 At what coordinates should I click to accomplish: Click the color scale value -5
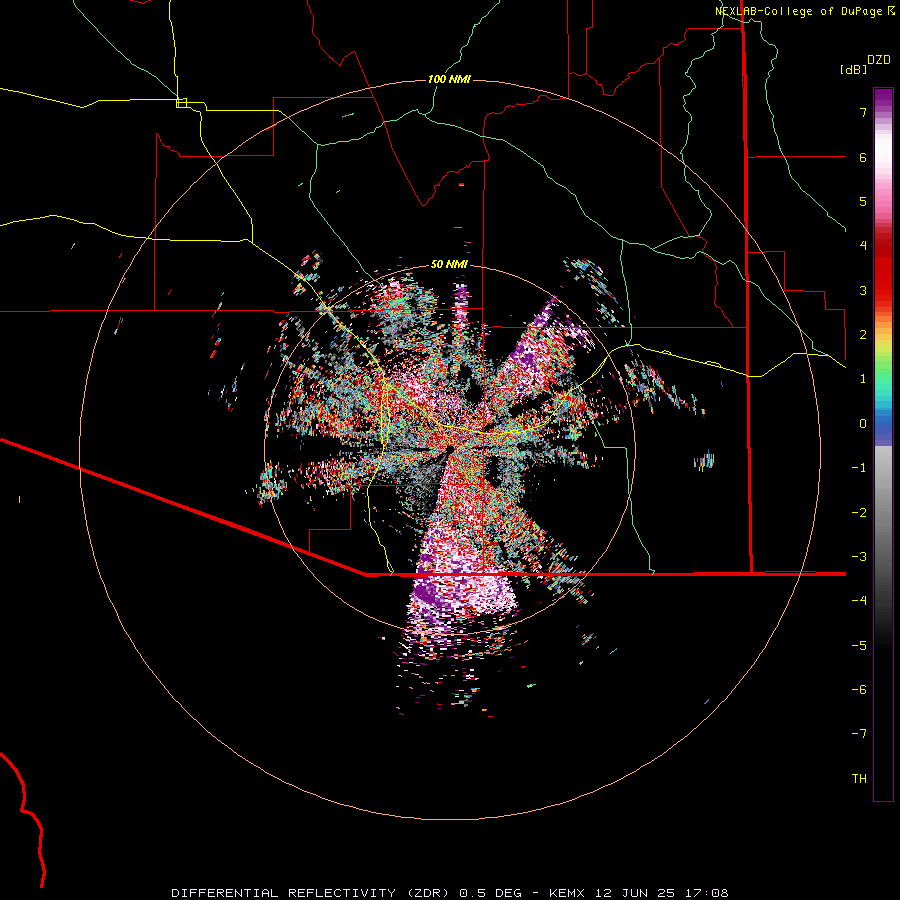tap(859, 646)
